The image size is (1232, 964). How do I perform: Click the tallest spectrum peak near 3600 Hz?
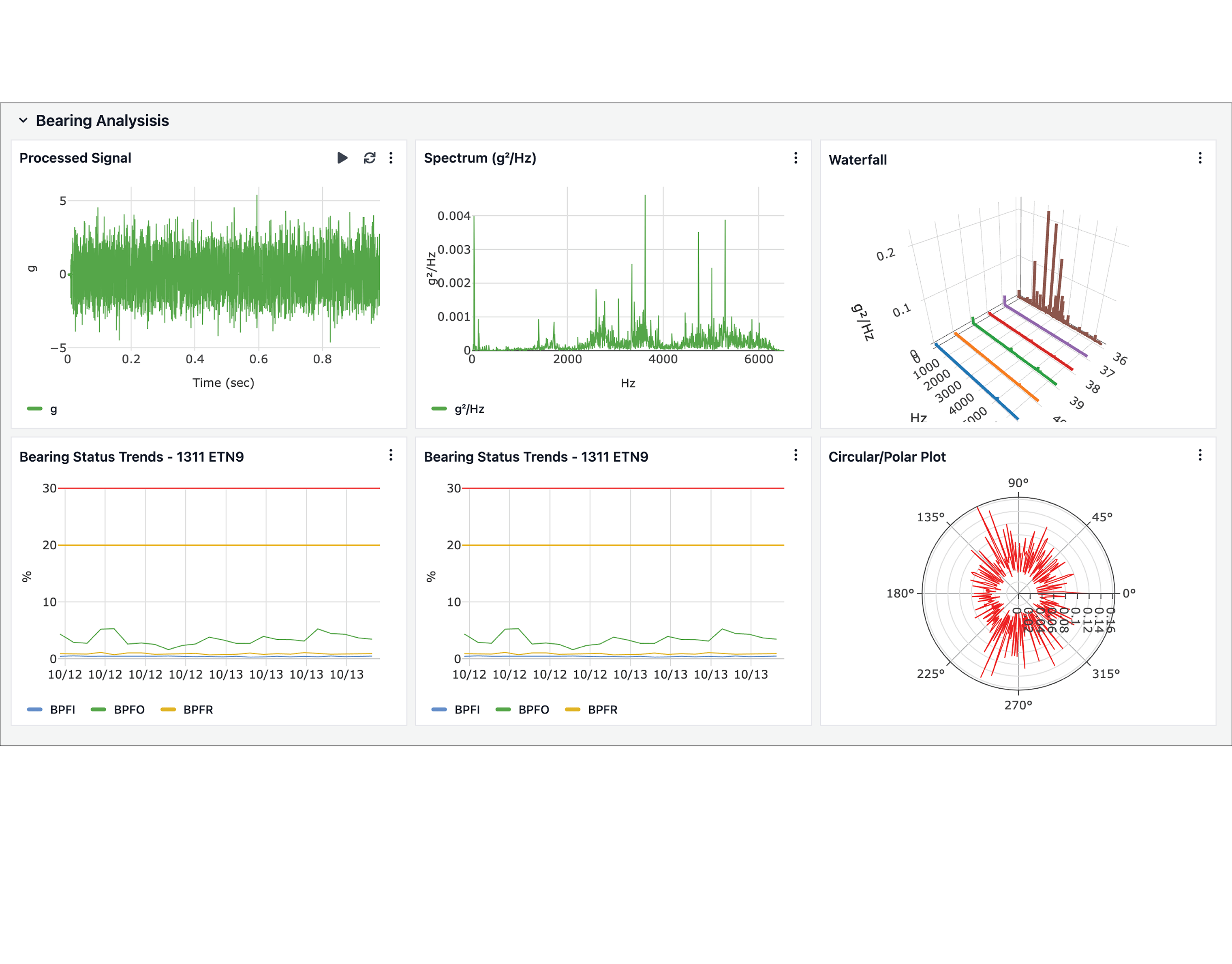pos(645,197)
